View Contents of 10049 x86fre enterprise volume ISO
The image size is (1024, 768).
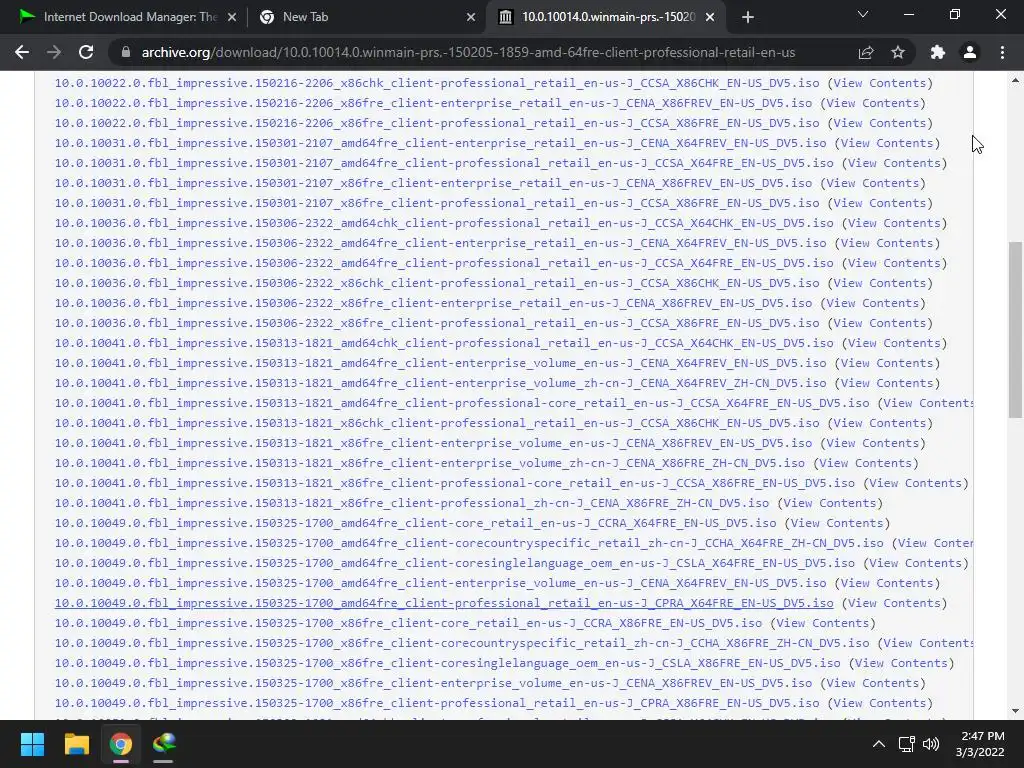click(x=872, y=684)
